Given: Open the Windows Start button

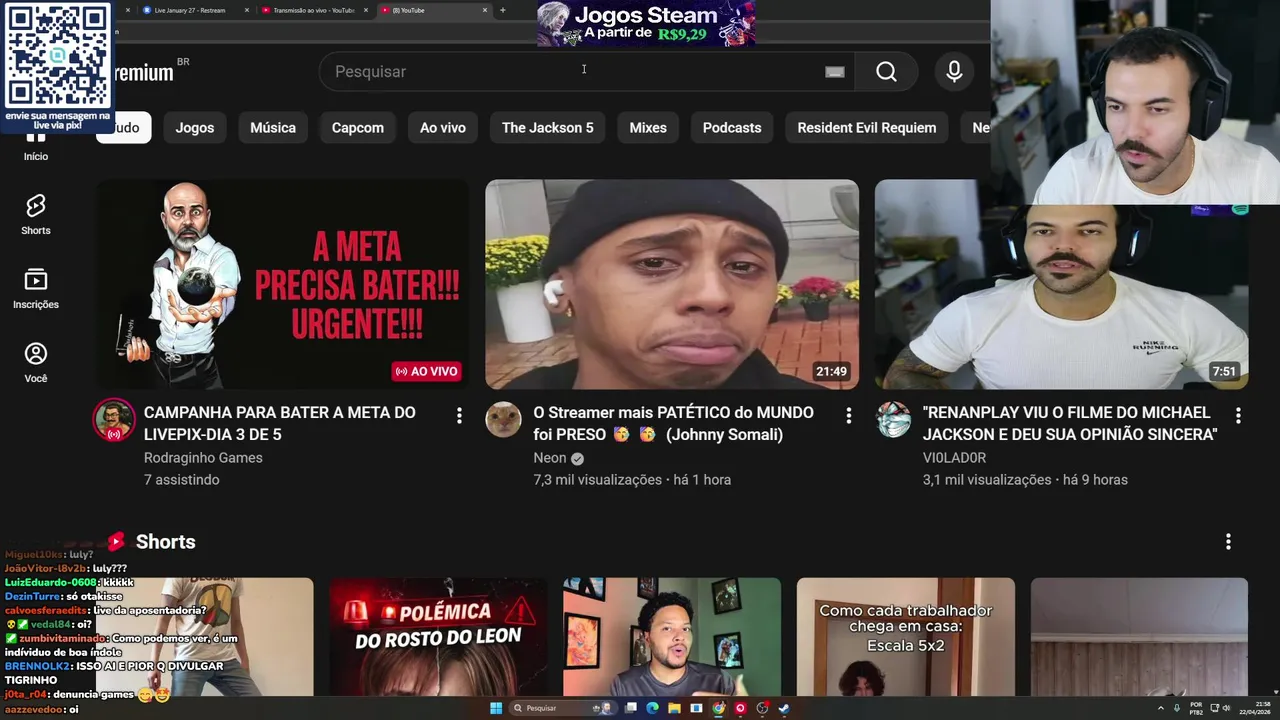Looking at the screenshot, I should pos(496,708).
